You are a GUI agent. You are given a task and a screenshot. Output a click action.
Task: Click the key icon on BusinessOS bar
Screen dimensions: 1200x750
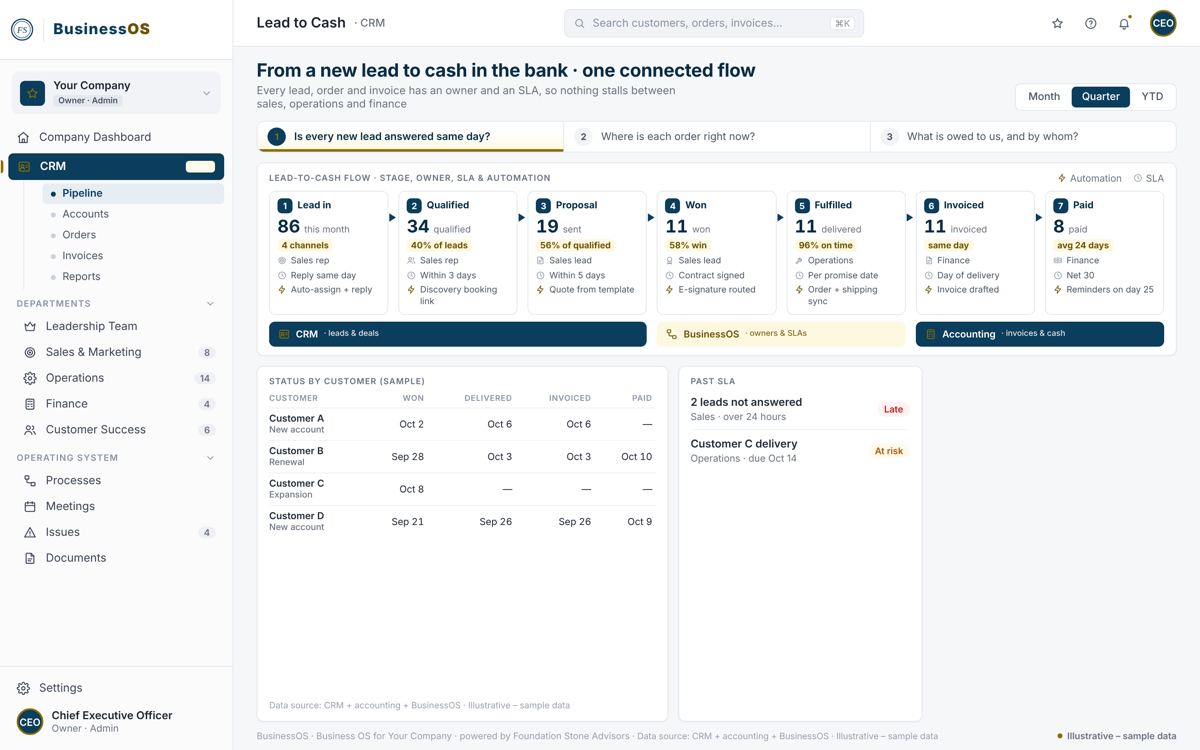coord(672,334)
